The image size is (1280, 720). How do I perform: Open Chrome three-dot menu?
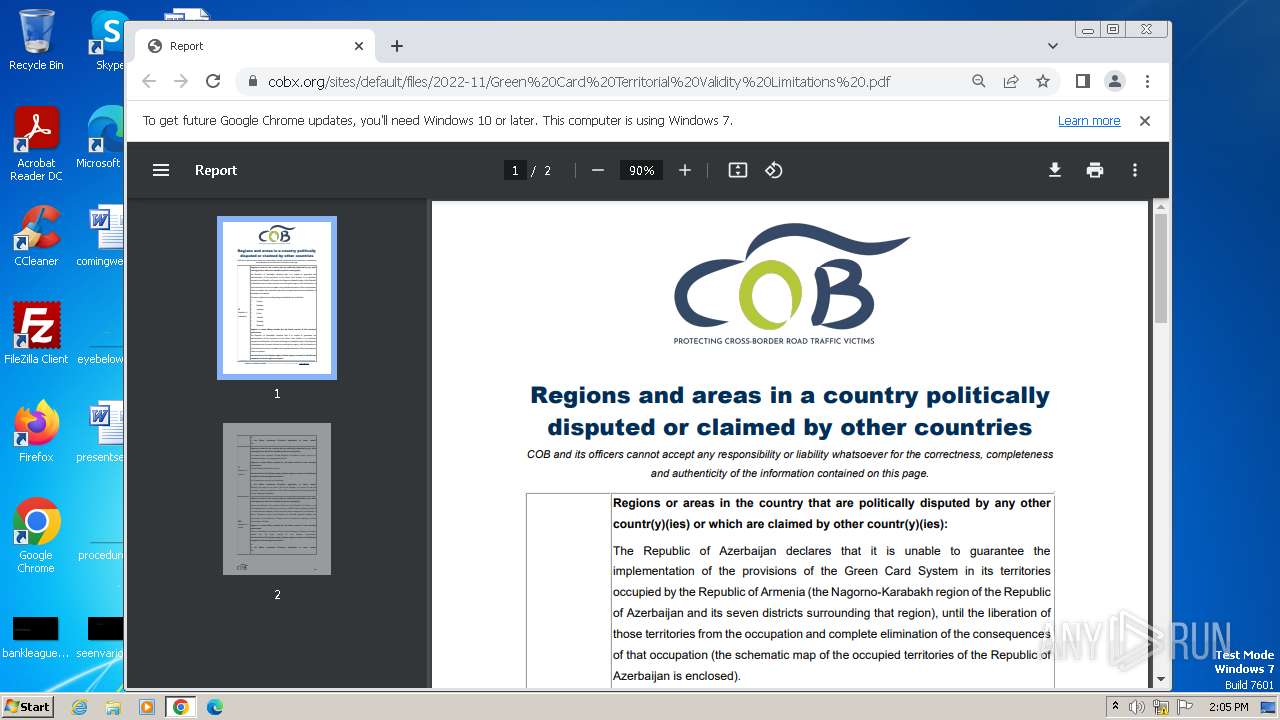point(1147,81)
